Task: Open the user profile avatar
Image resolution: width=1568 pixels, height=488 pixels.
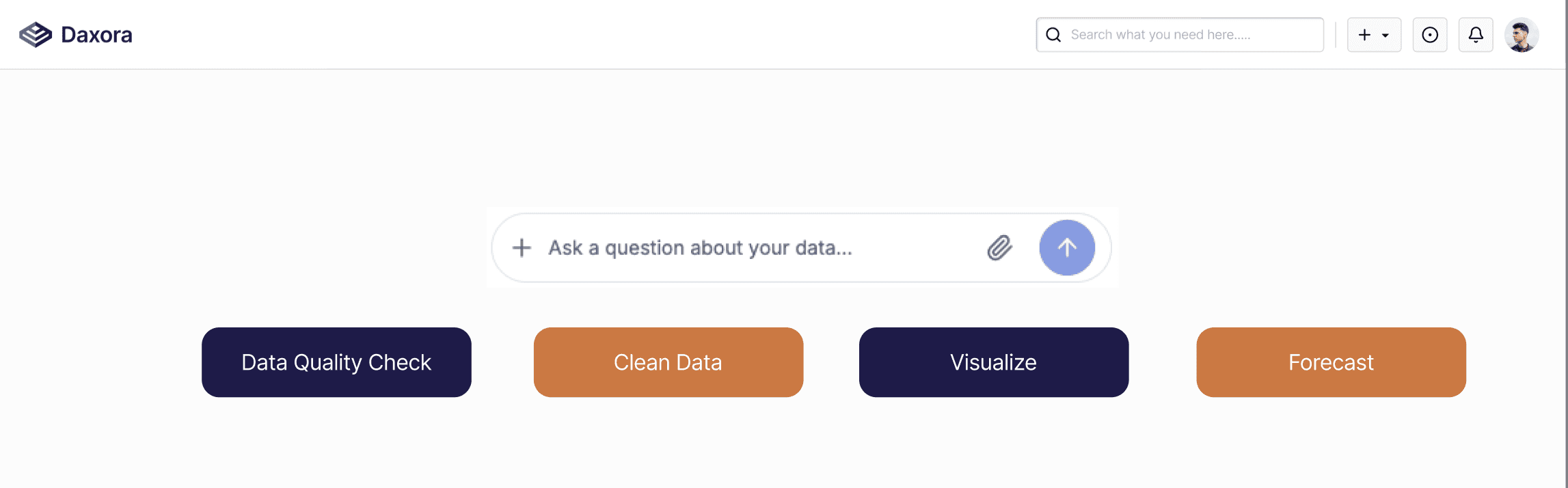Action: [x=1522, y=35]
